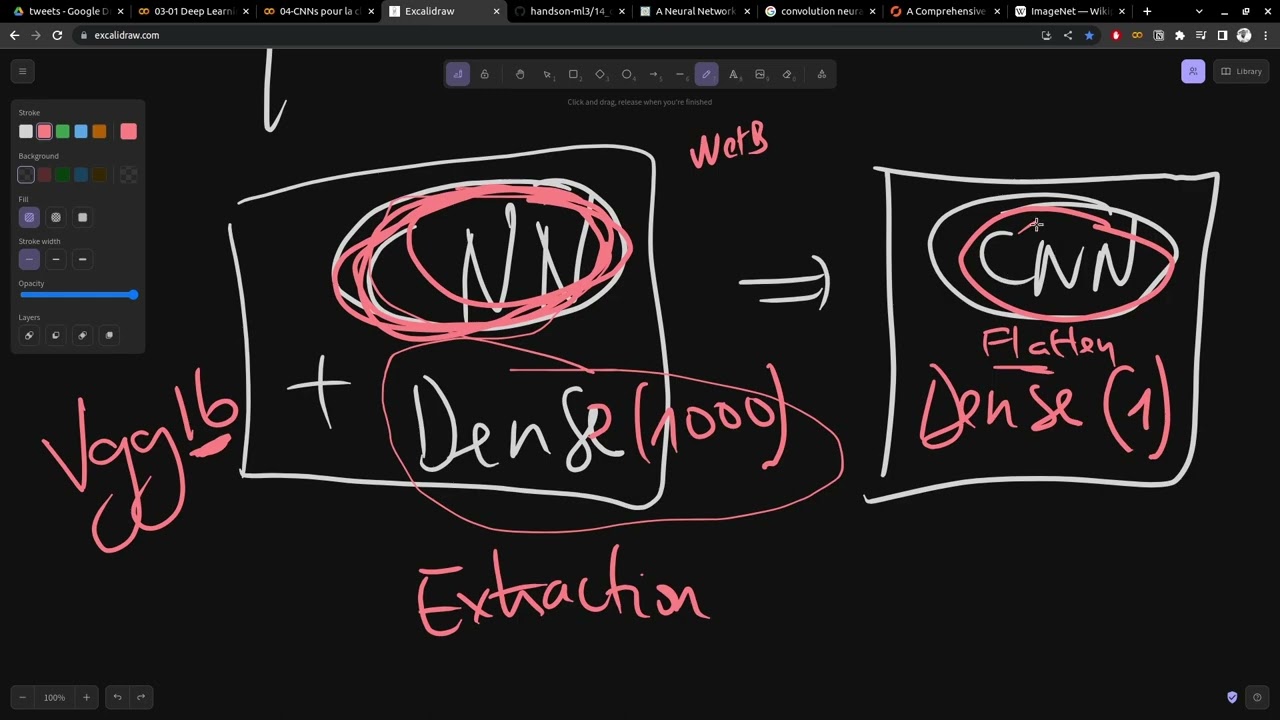Choose bold stroke width
The image size is (1280, 720).
56,259
